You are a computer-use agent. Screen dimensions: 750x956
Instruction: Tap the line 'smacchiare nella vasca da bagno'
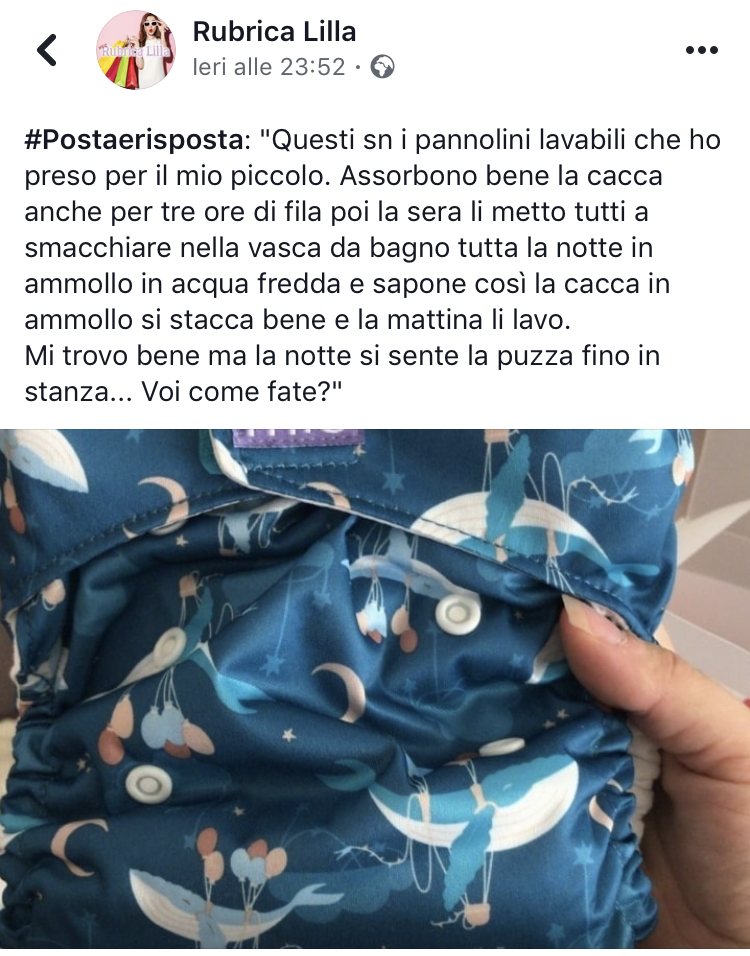[338, 248]
